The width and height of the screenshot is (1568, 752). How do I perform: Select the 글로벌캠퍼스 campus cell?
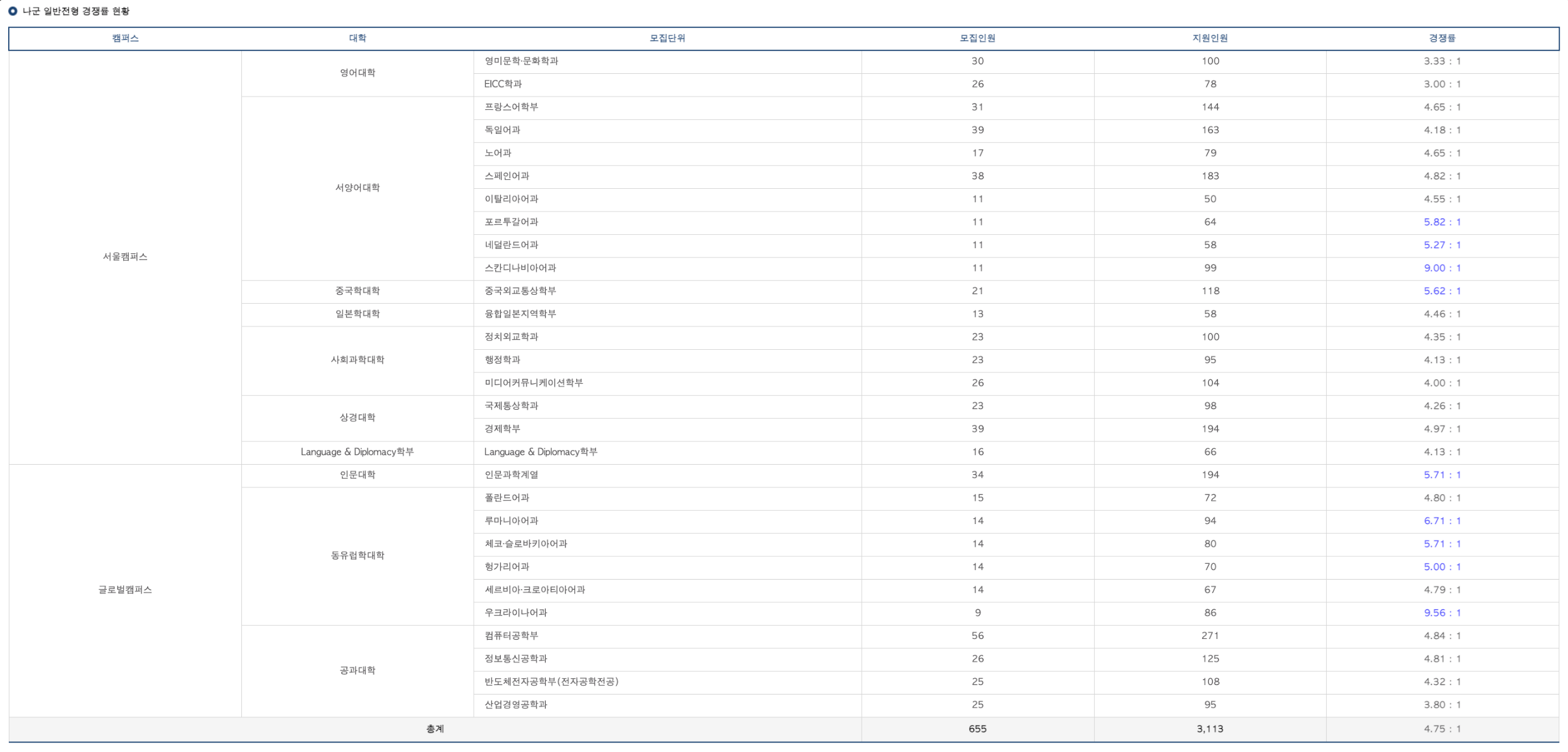tap(125, 590)
